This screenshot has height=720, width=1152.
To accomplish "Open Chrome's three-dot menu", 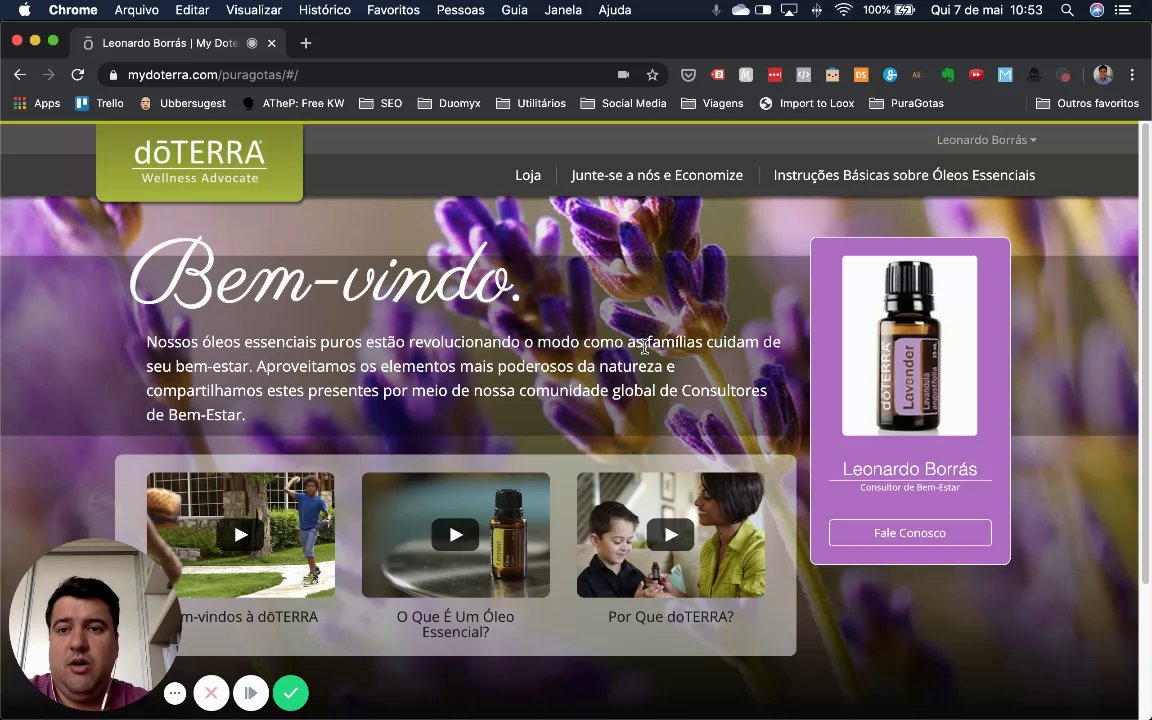I will point(1132,74).
